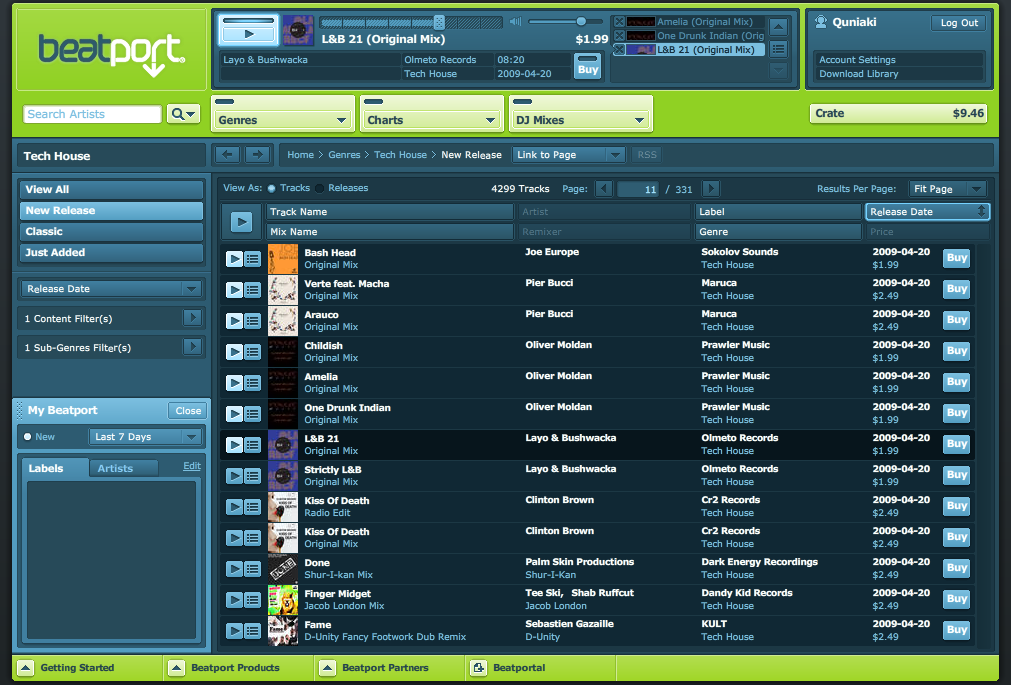Buy the playing L&B 21 track
Image resolution: width=1011 pixels, height=685 pixels.
(587, 66)
